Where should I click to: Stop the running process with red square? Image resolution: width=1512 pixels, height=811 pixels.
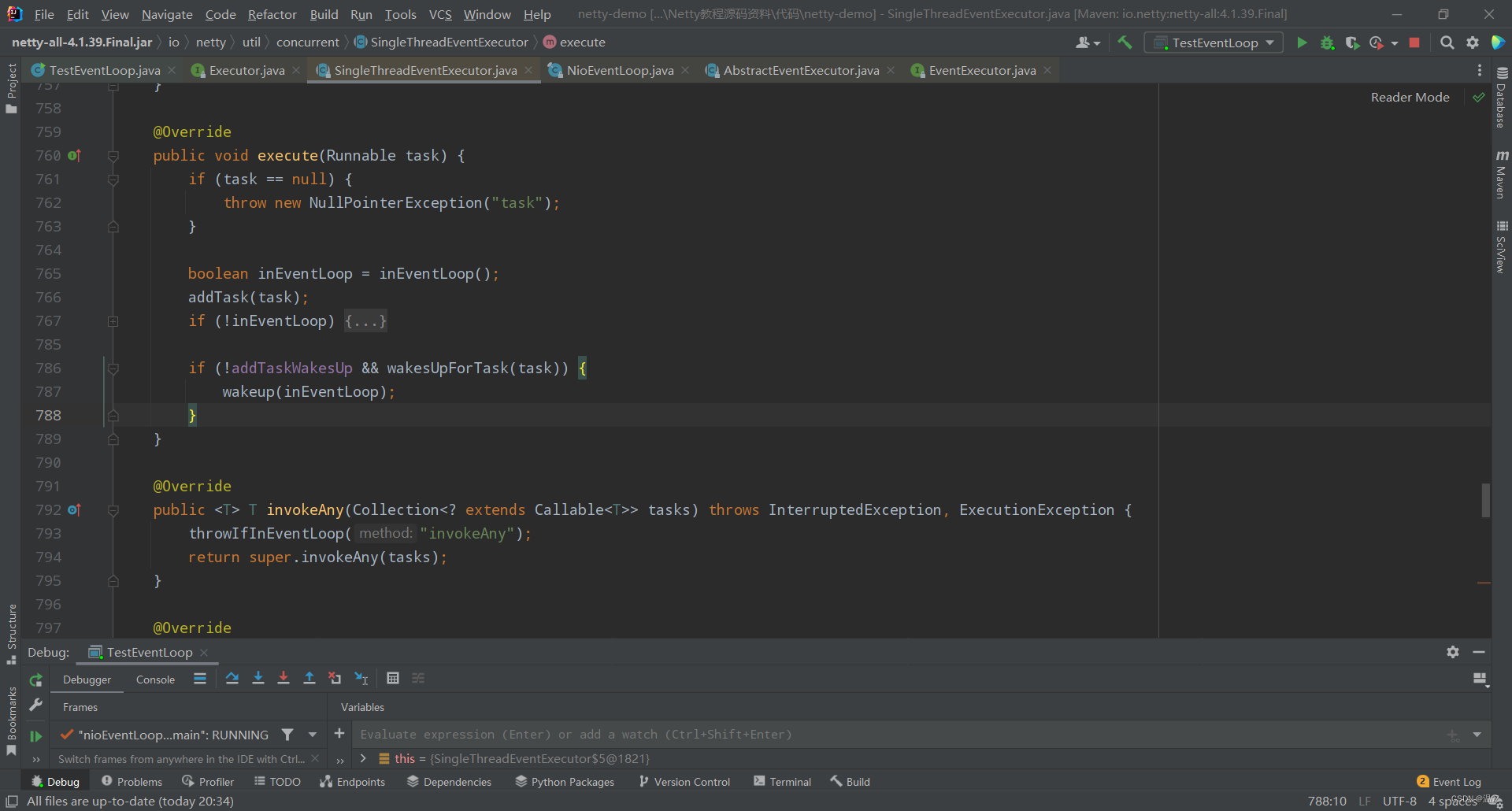(1414, 43)
